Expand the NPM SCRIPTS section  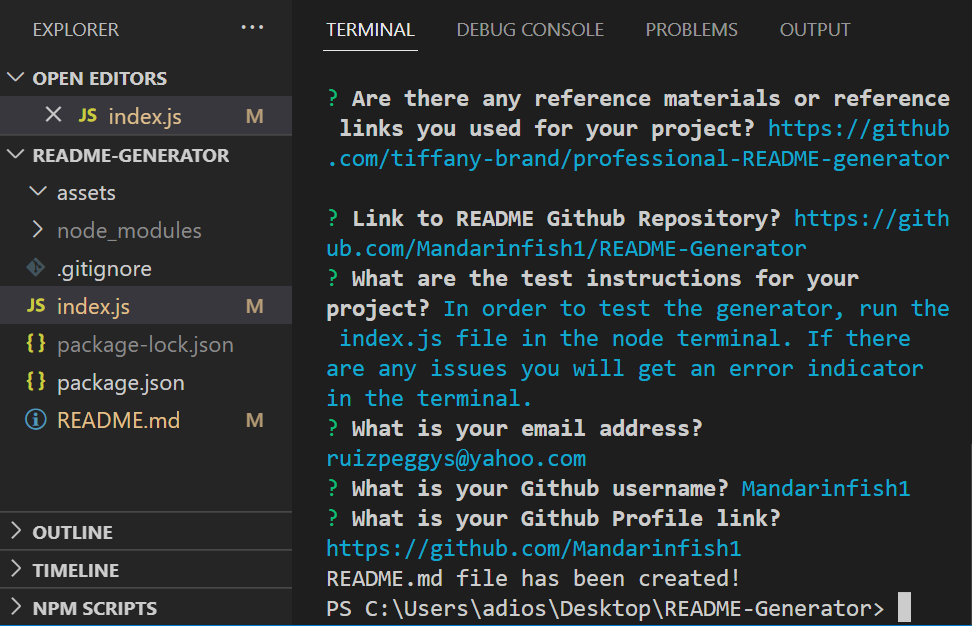coord(16,607)
